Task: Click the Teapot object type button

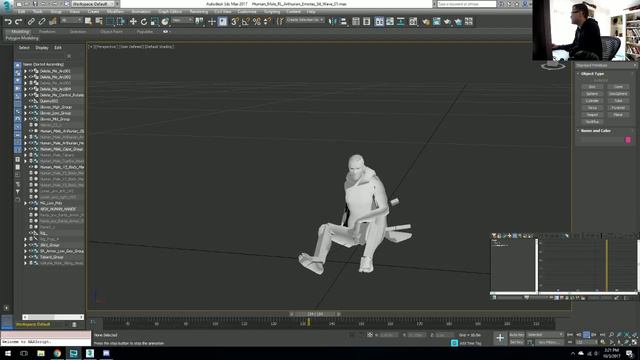Action: (592, 115)
